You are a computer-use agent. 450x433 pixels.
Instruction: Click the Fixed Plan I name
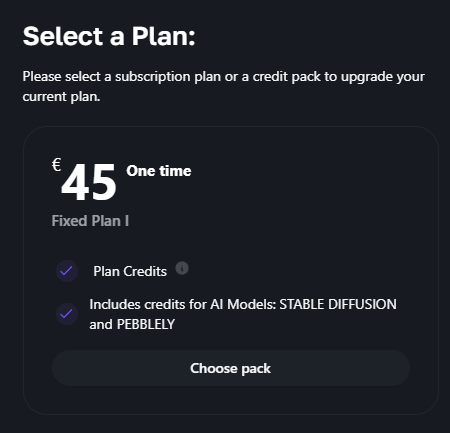[x=90, y=221]
